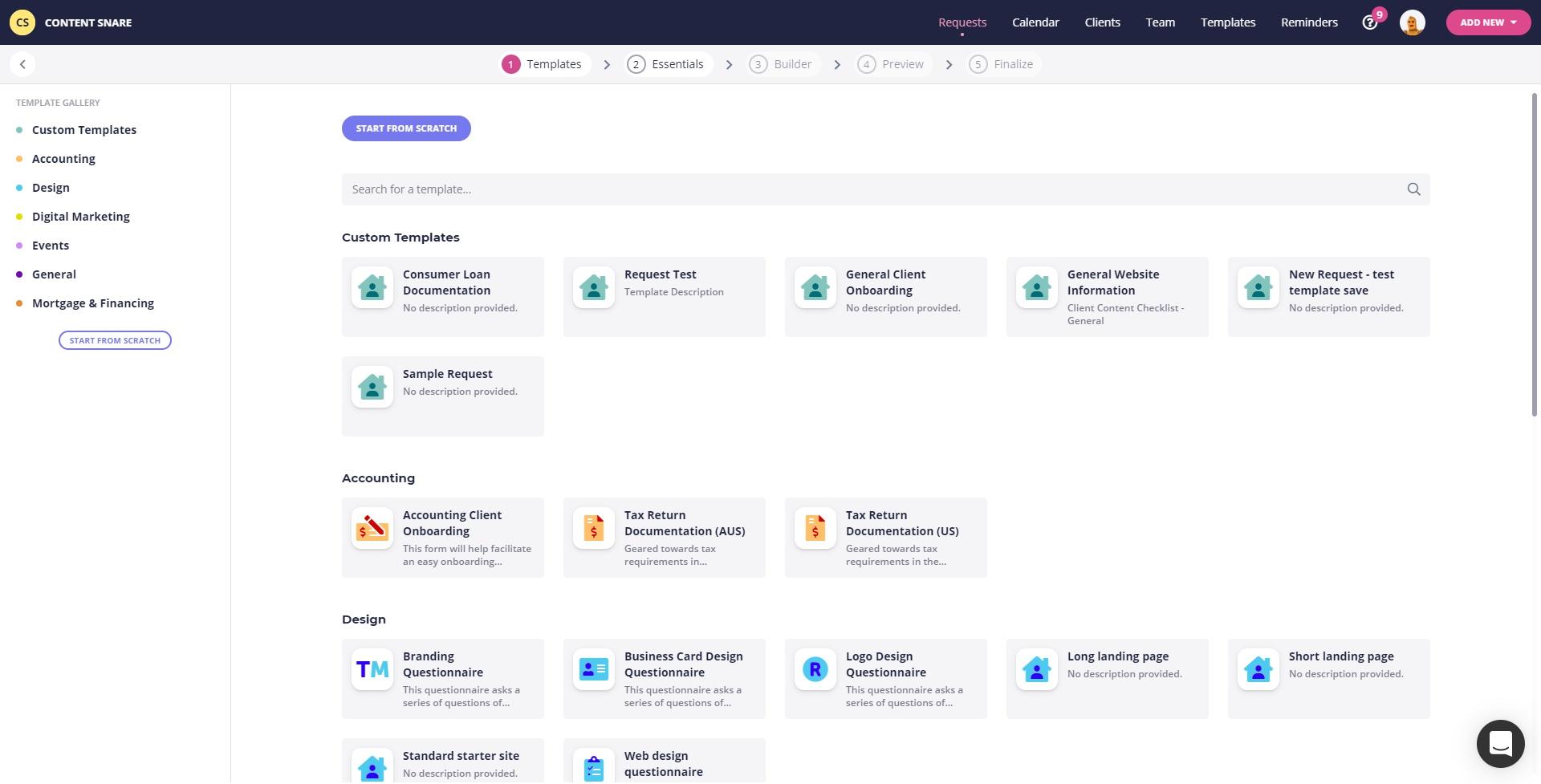The image size is (1541, 784).
Task: Click the General Client Onboarding title
Action: coord(885,282)
